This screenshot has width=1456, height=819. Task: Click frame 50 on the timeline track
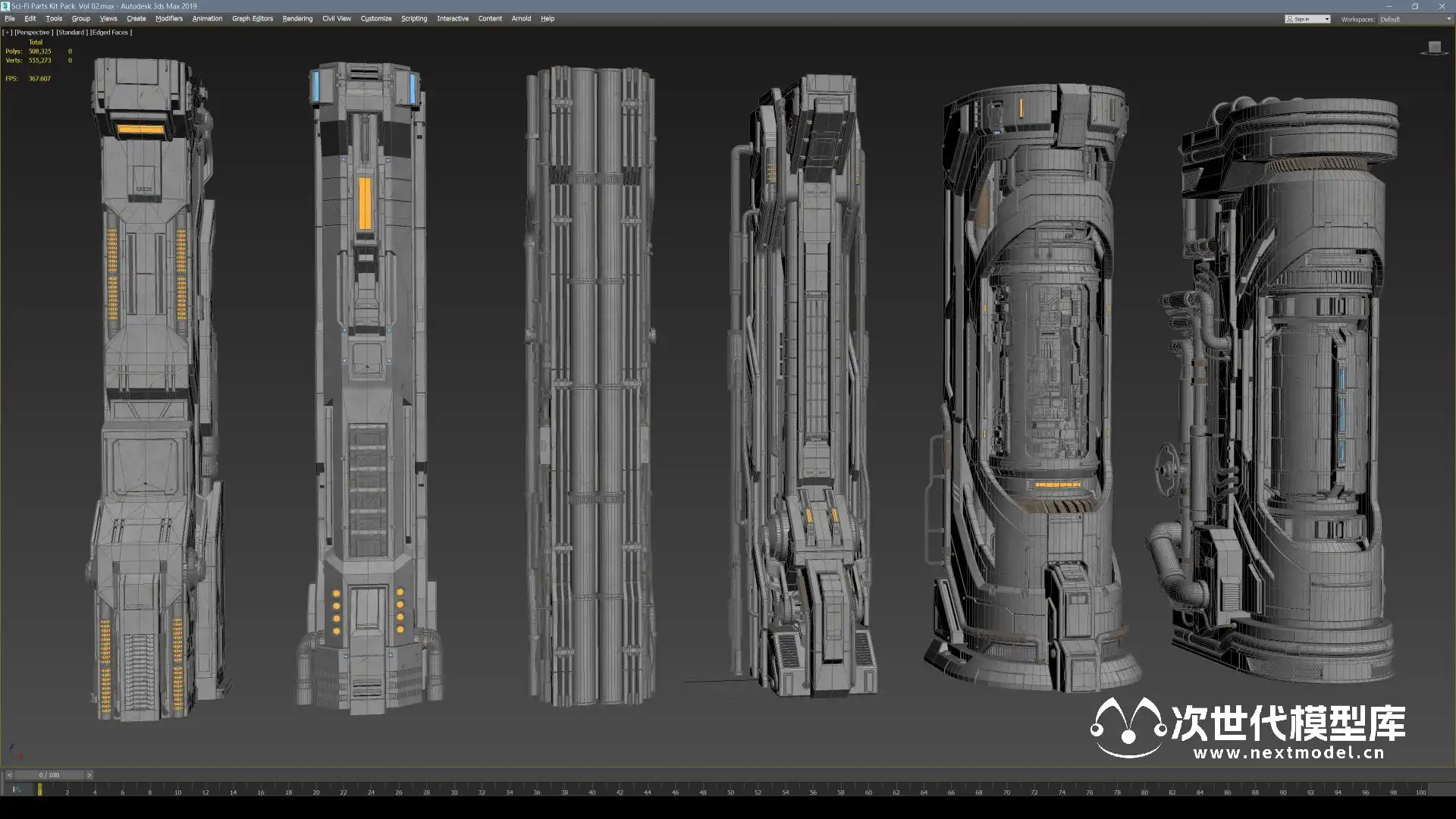click(730, 790)
